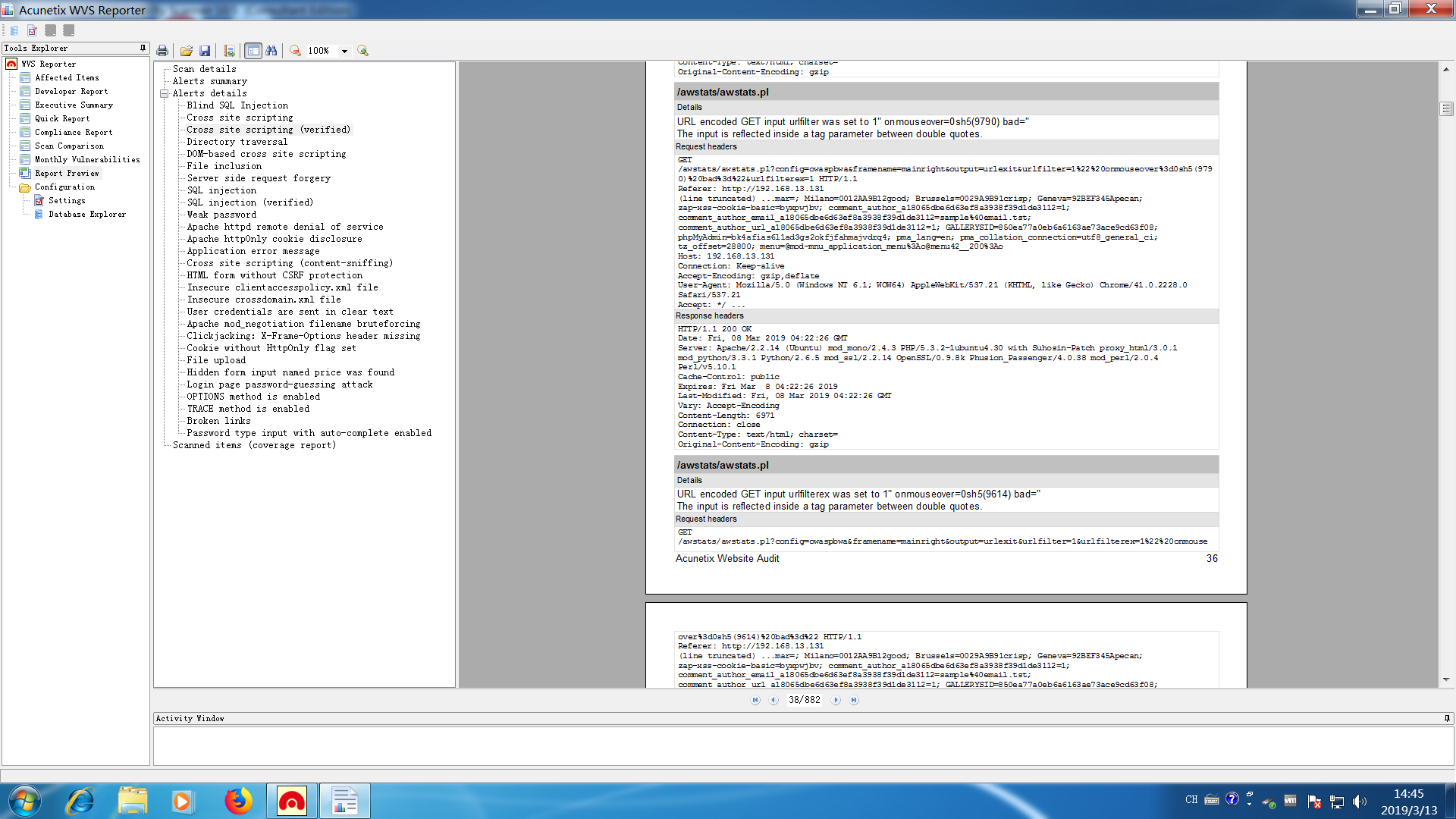
Task: Select Directory traversal alert
Action: tap(237, 142)
